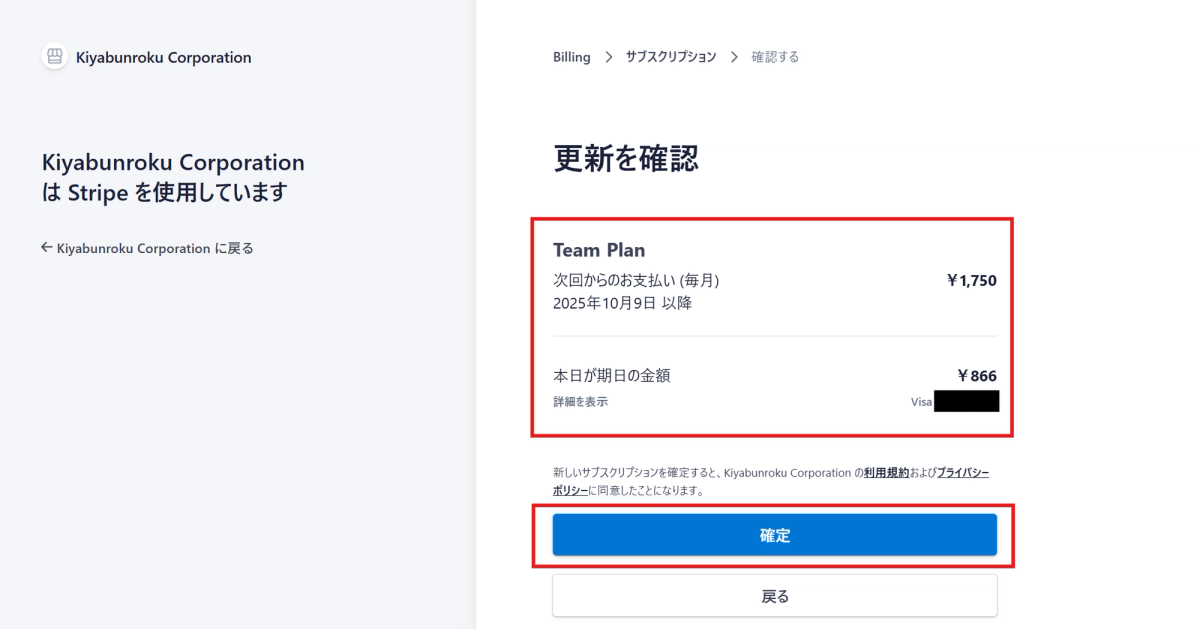Click the left arrow icon before に戻る
Screen dimensions: 1200x629
coord(46,247)
